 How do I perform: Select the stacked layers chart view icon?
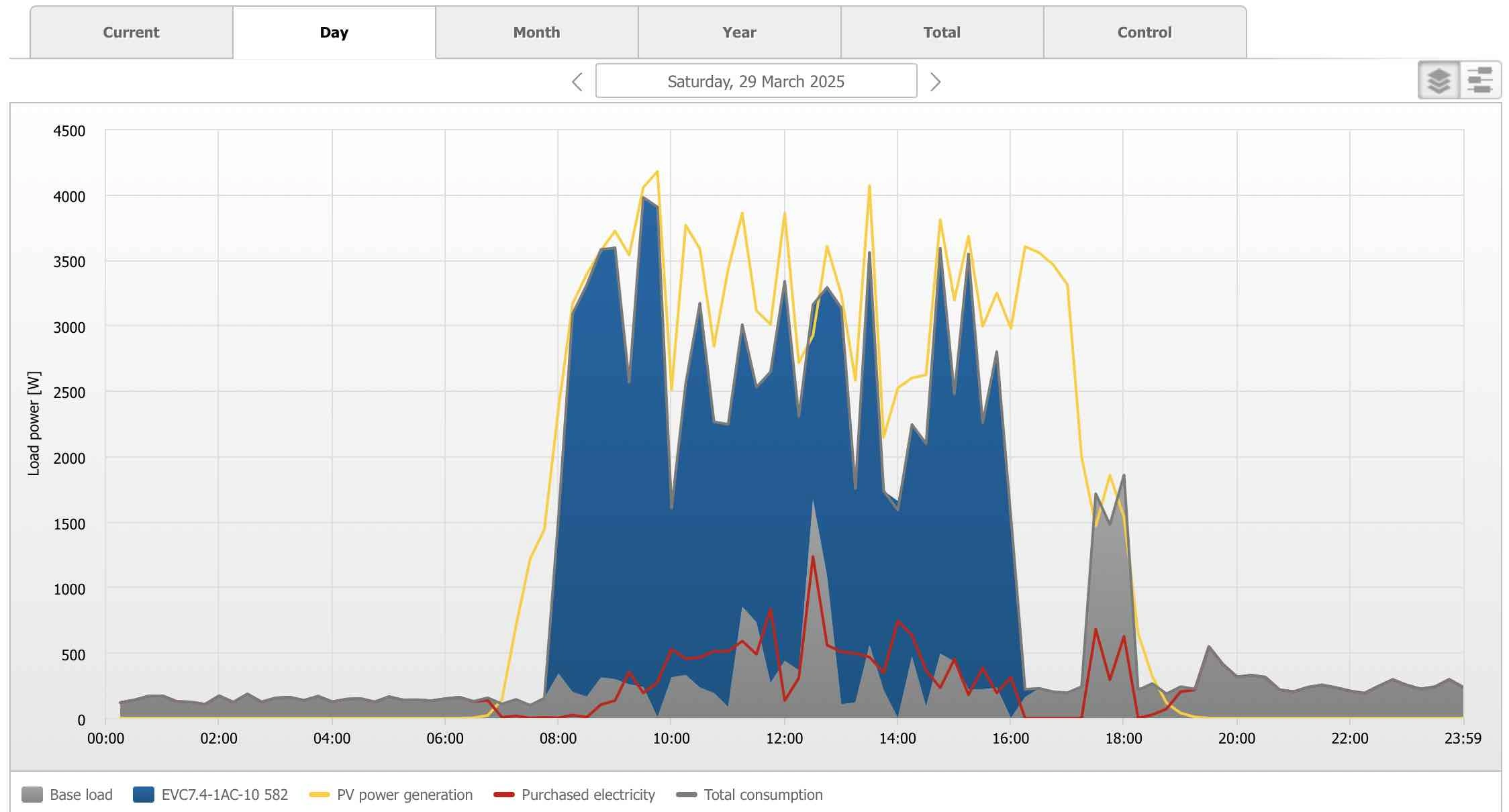pyautogui.click(x=1439, y=80)
